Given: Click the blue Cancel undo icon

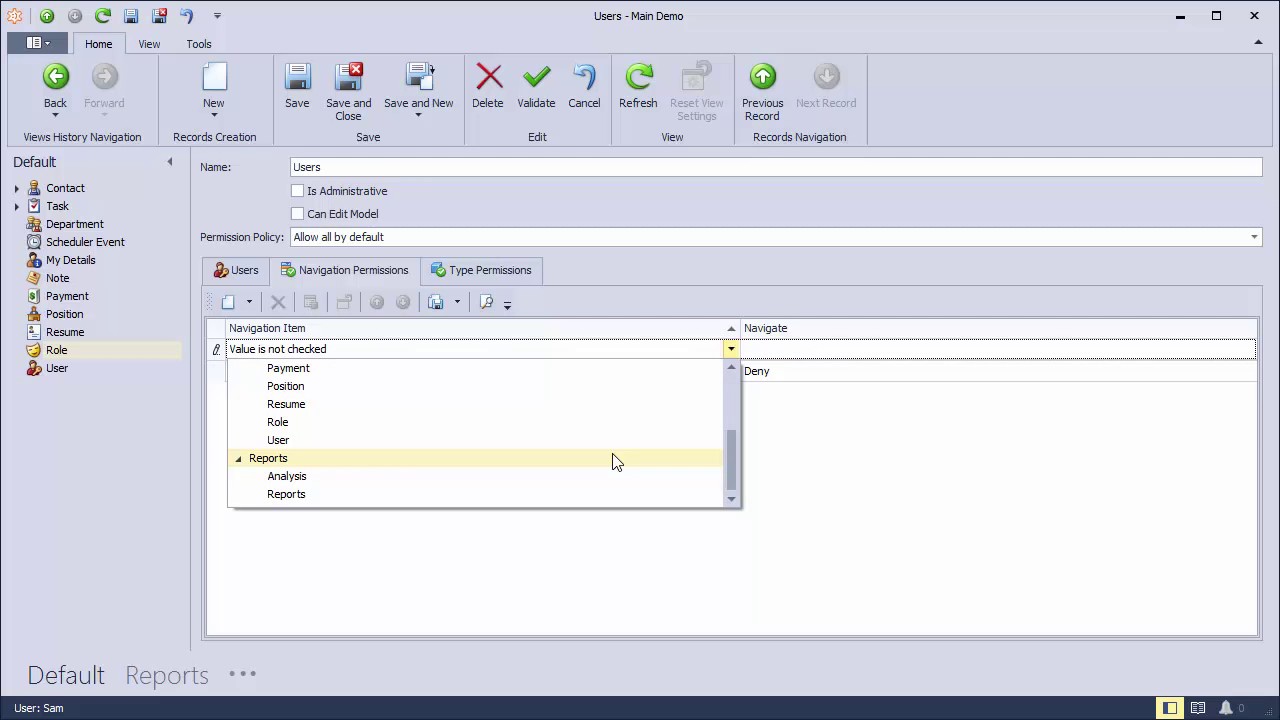Looking at the screenshot, I should [584, 77].
